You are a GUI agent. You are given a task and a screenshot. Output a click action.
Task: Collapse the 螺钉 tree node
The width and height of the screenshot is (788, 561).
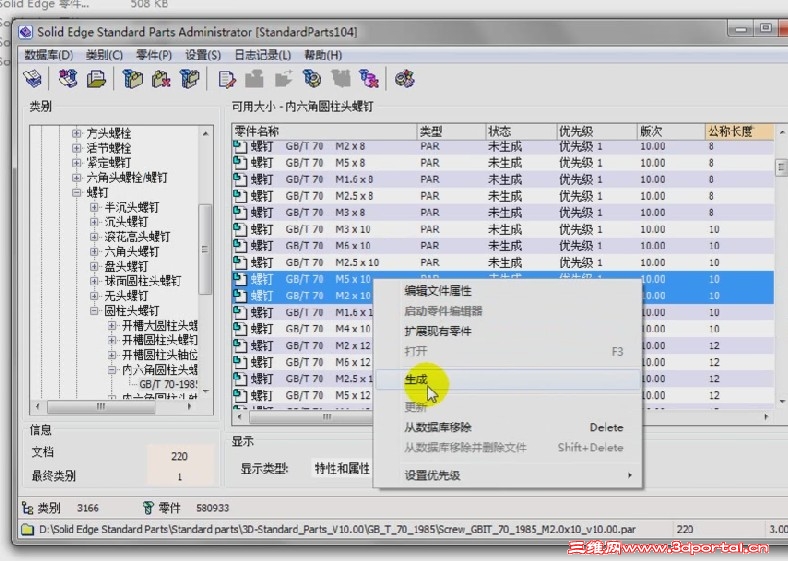point(76,192)
